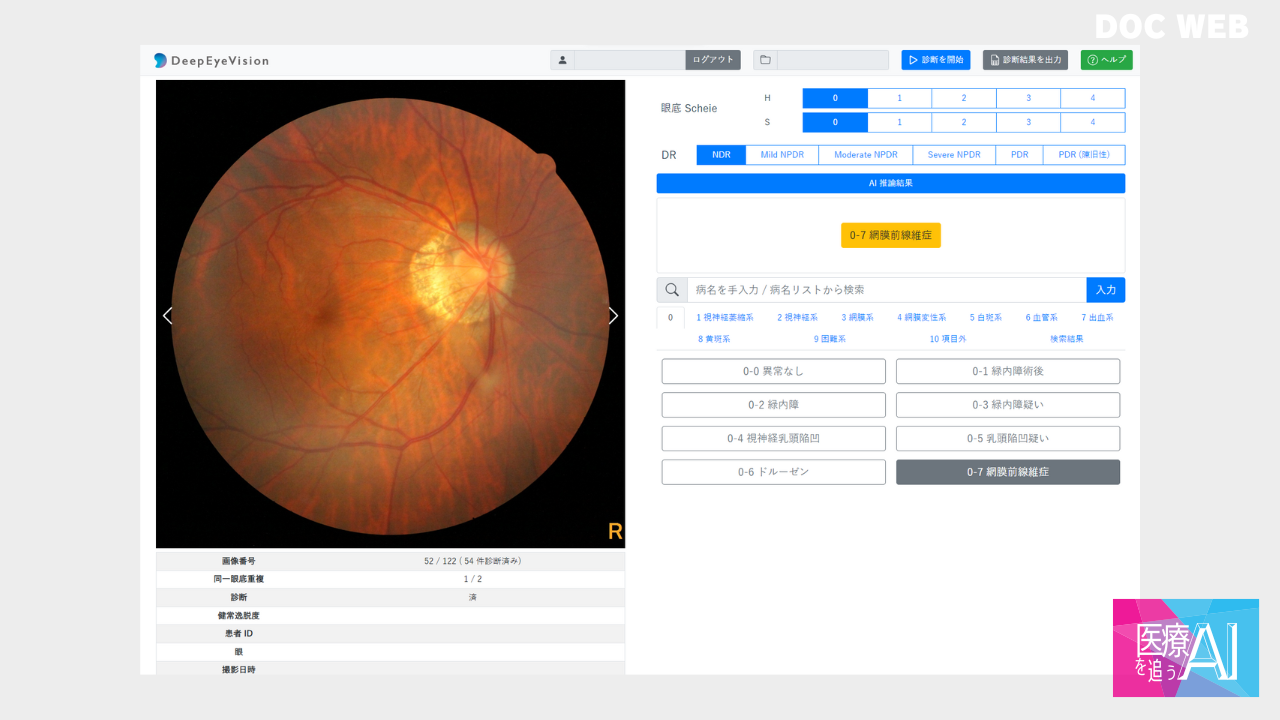Viewport: 1280px width, 720px height.
Task: Open the 6 血管系 tab
Action: pos(1041,317)
